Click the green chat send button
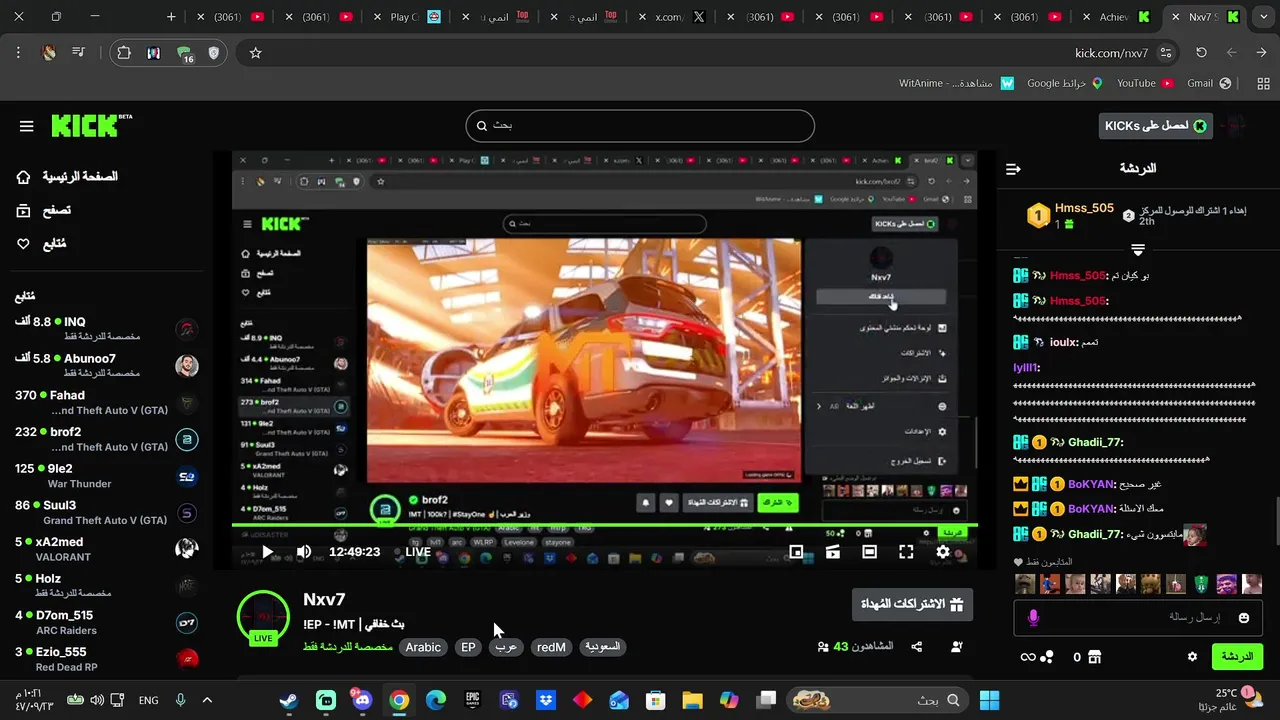The height and width of the screenshot is (720, 1280). click(x=1237, y=657)
